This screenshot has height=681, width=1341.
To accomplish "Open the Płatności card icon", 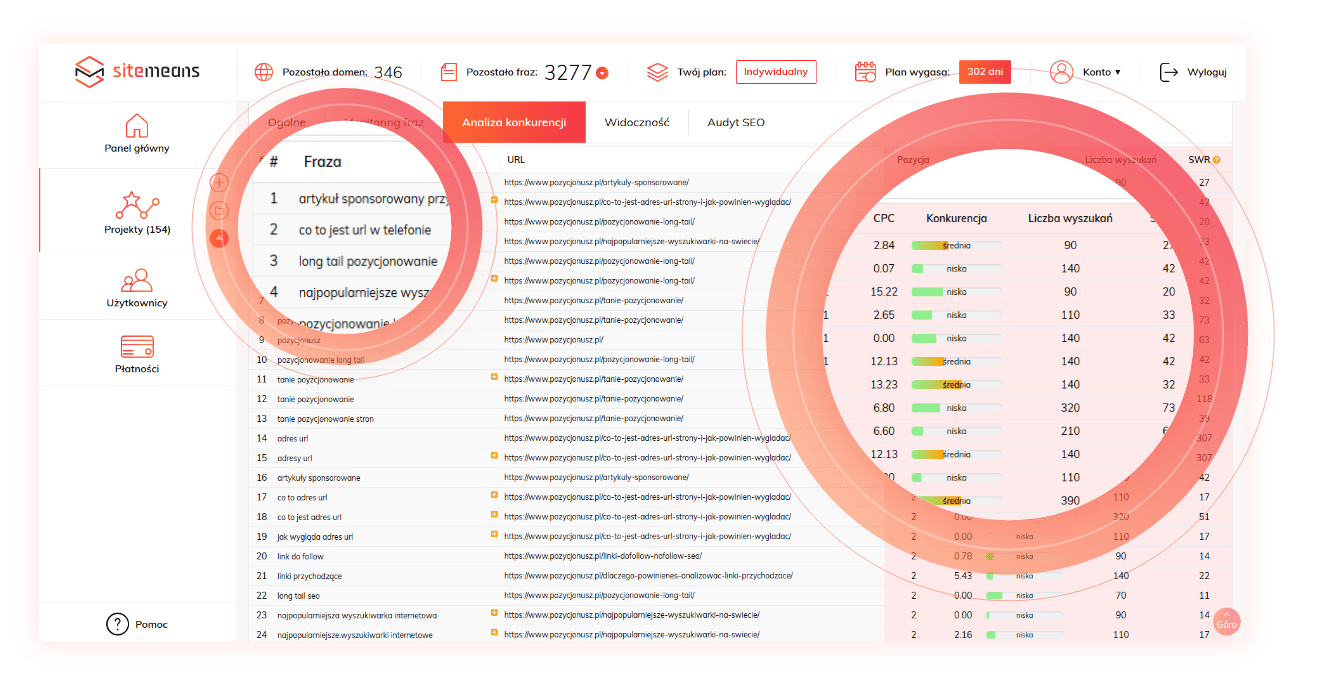I will tap(137, 347).
